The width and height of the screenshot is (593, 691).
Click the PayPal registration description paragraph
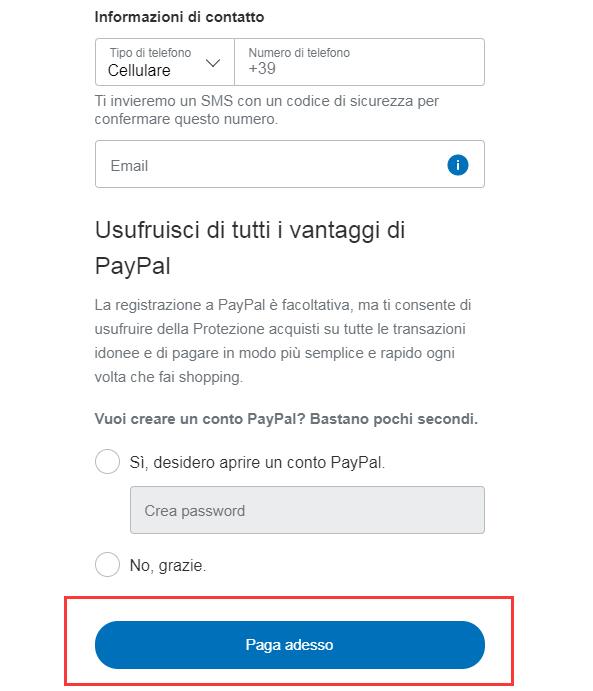pyautogui.click(x=283, y=341)
